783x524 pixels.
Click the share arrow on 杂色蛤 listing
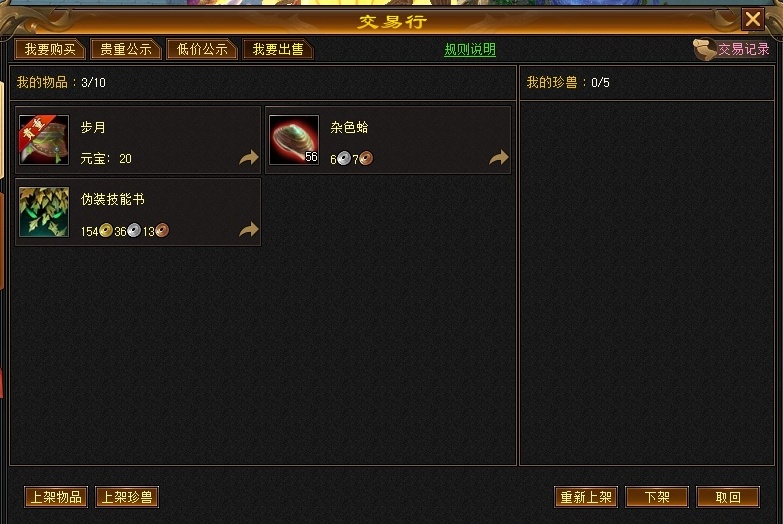click(498, 157)
